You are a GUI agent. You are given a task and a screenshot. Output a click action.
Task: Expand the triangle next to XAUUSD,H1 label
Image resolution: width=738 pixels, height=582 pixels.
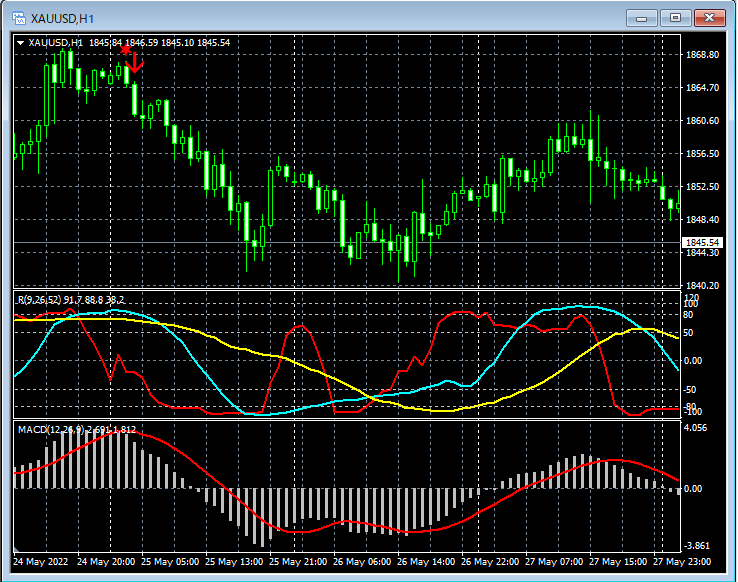click(21, 42)
